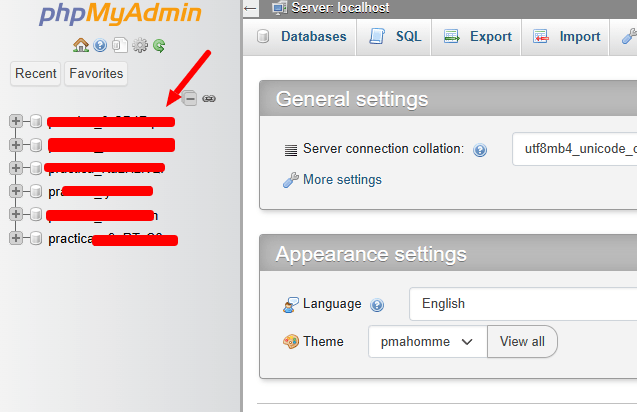Open the Databases tab
This screenshot has height=412, width=637.
point(301,37)
